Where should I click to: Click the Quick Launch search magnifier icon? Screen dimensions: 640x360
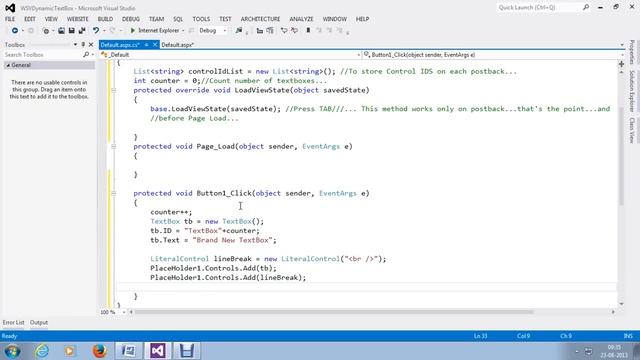586,7
